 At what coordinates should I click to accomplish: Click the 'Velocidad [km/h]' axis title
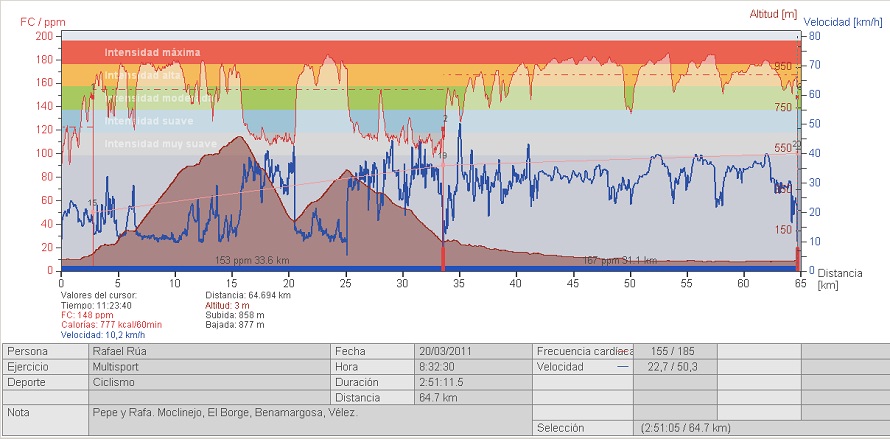[x=842, y=22]
